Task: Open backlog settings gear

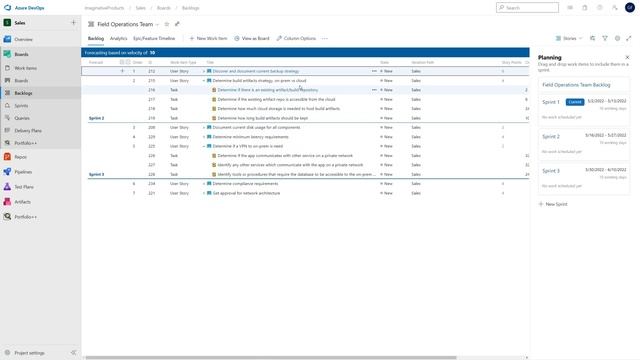Action: (x=617, y=38)
